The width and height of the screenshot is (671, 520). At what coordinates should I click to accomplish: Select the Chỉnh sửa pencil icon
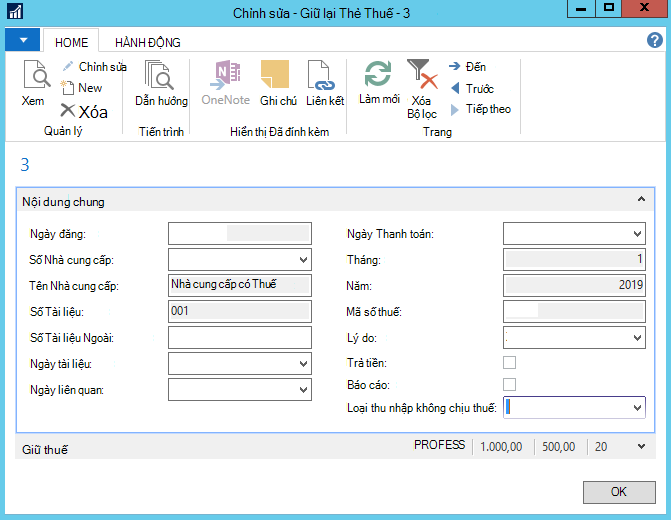pos(68,66)
